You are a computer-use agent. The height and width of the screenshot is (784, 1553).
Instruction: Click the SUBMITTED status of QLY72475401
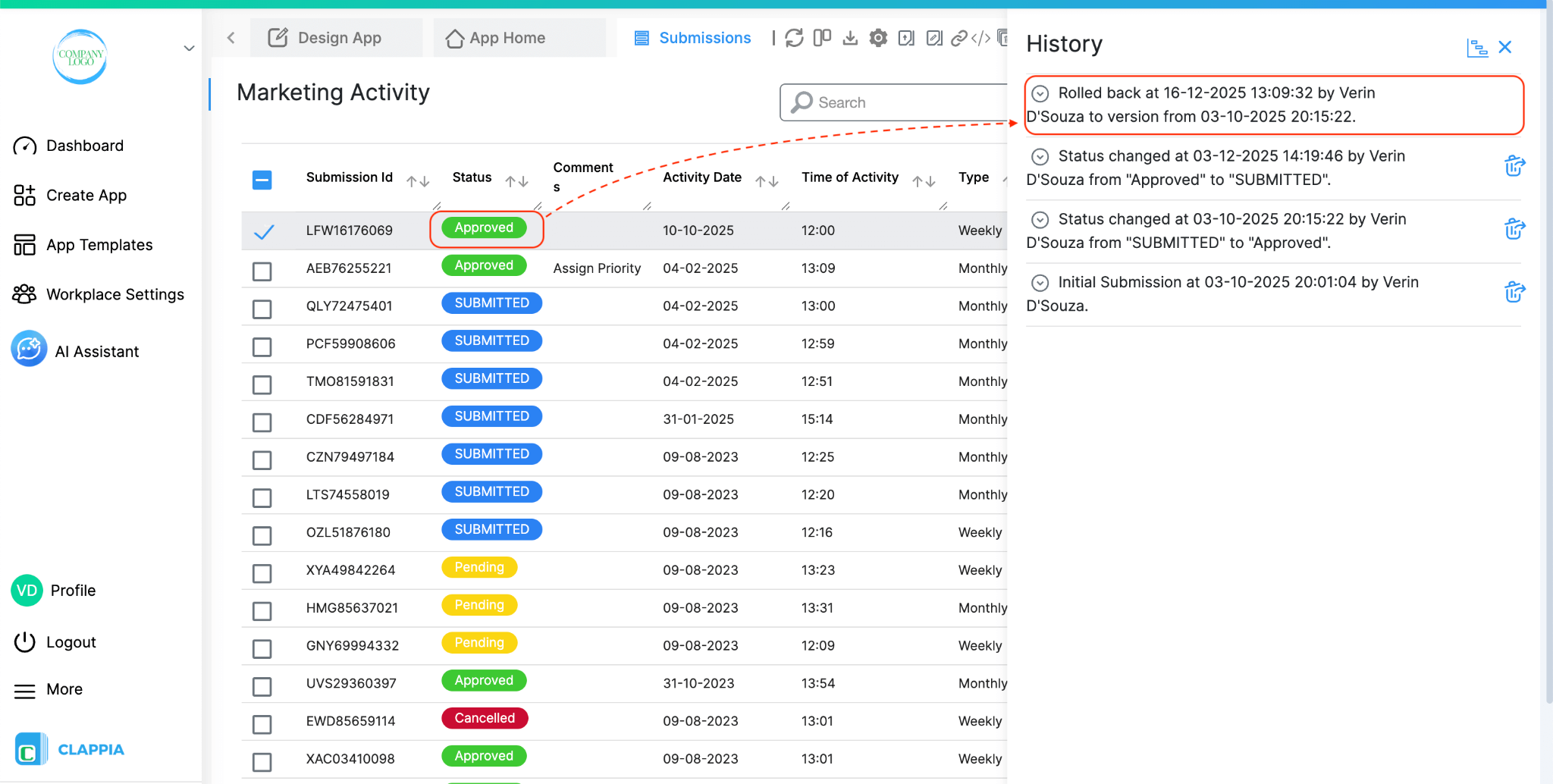[491, 303]
